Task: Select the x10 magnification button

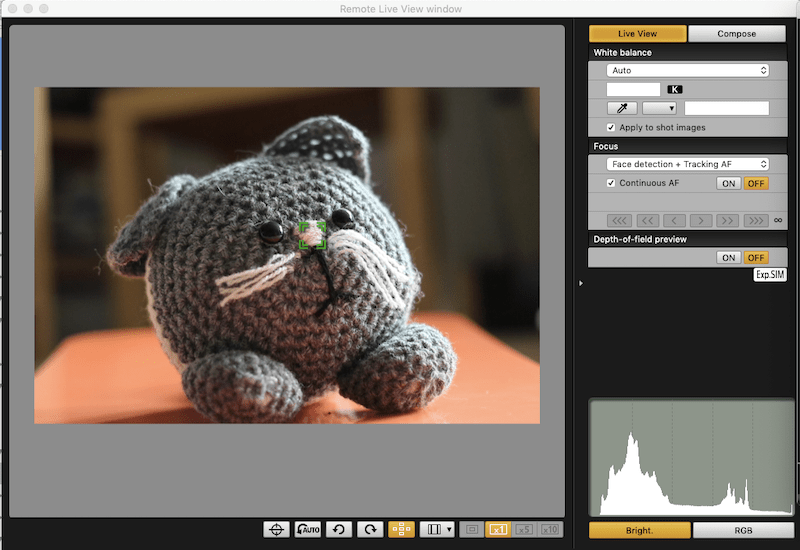Action: click(549, 530)
